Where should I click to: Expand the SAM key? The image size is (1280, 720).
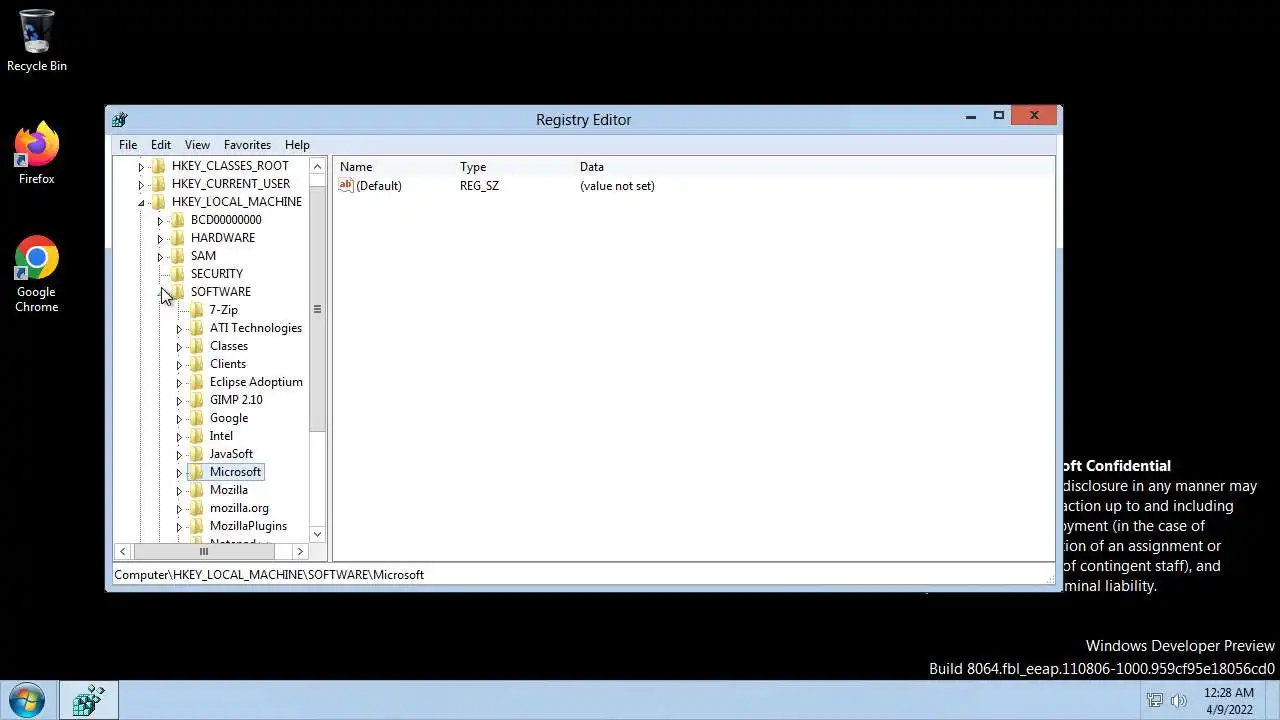(160, 257)
